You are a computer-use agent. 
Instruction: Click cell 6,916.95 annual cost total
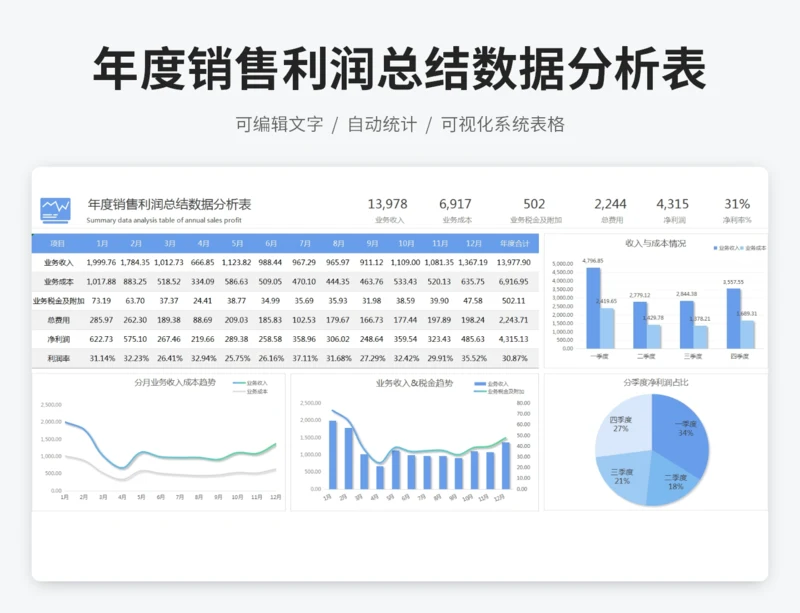pyautogui.click(x=514, y=282)
